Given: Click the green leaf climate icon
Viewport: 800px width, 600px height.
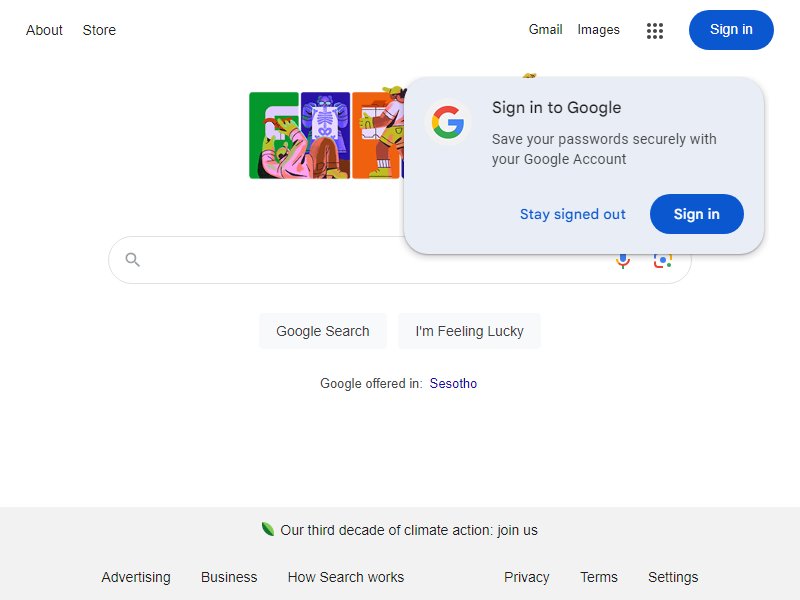Looking at the screenshot, I should click(267, 529).
